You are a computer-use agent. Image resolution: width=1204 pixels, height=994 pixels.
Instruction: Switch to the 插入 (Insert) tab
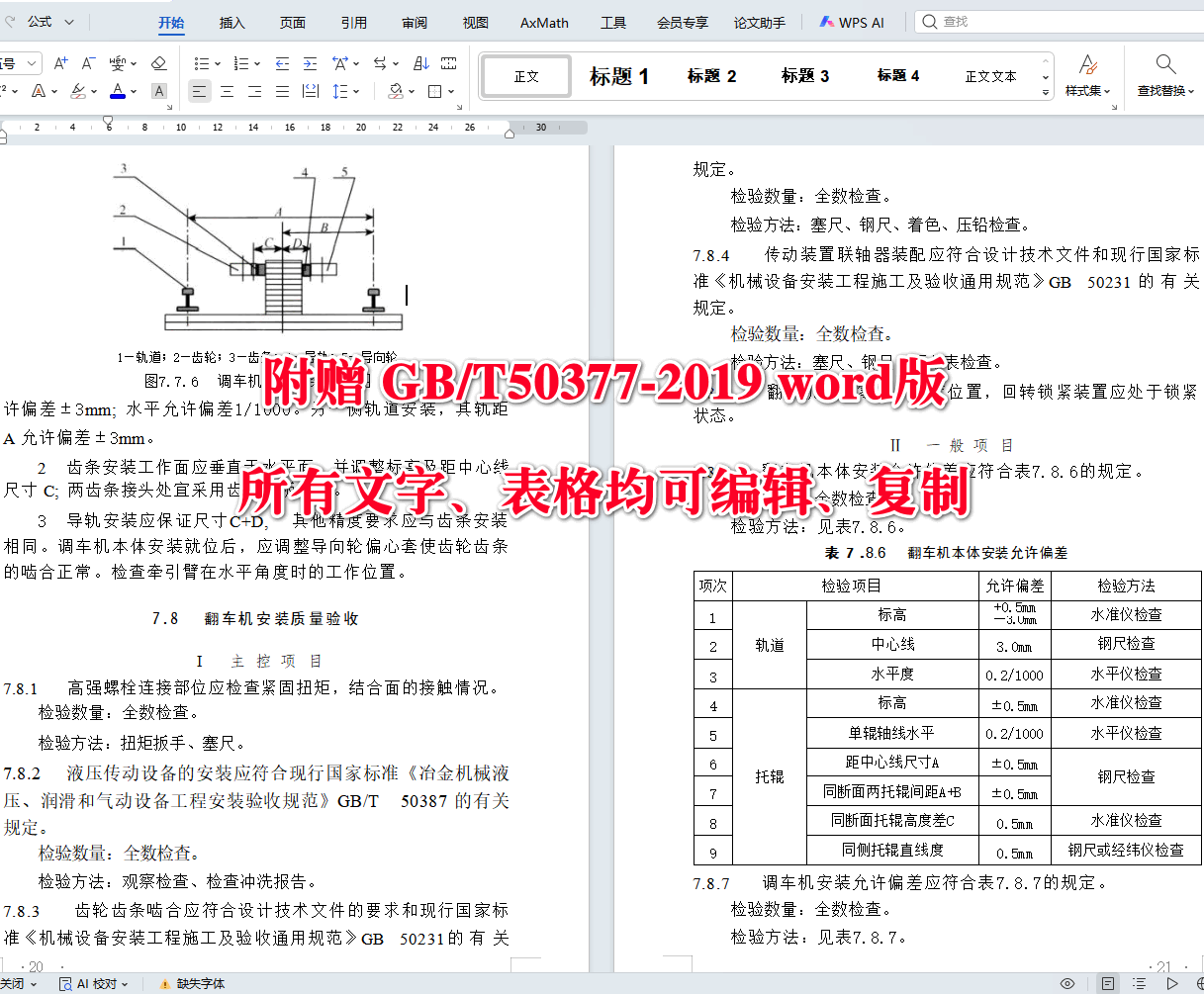232,22
